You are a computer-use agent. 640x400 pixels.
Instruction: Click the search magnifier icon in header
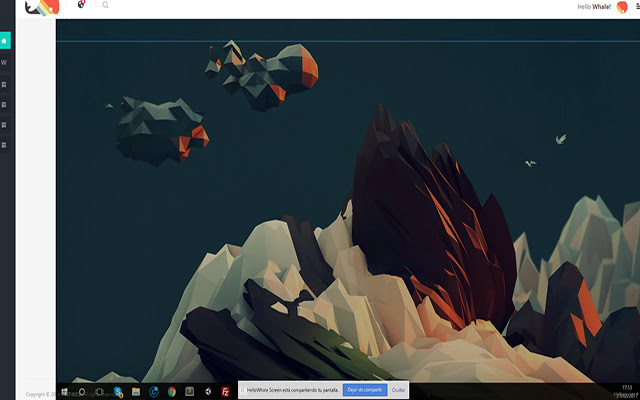pos(105,5)
